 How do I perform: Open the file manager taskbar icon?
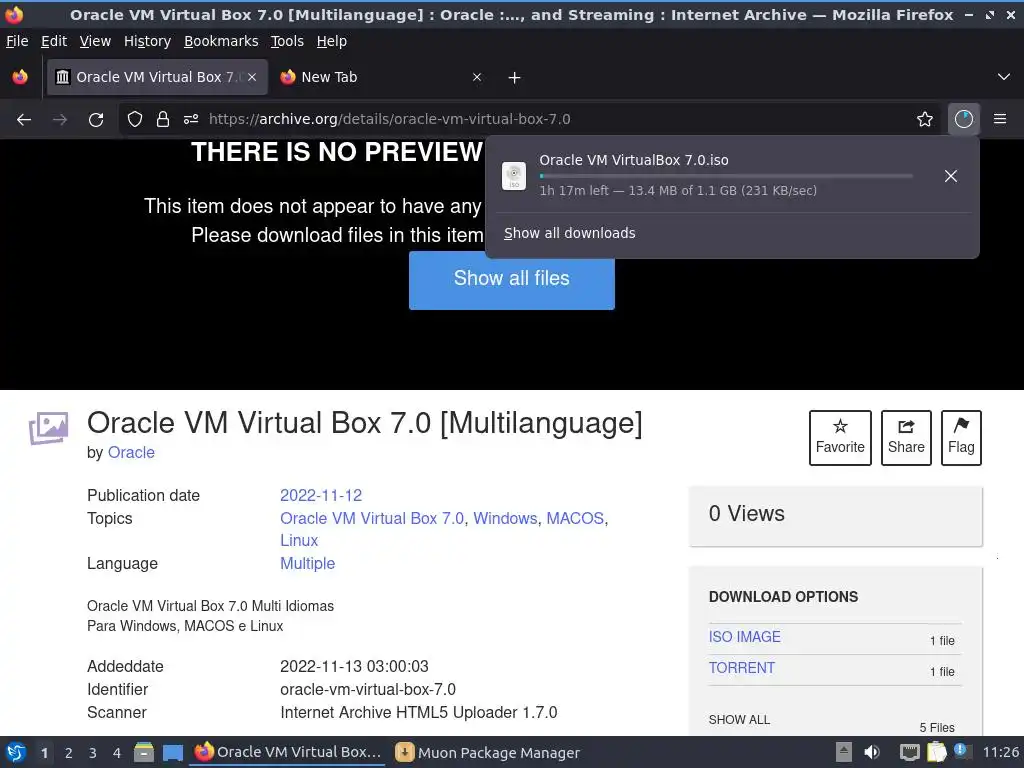coord(144,753)
